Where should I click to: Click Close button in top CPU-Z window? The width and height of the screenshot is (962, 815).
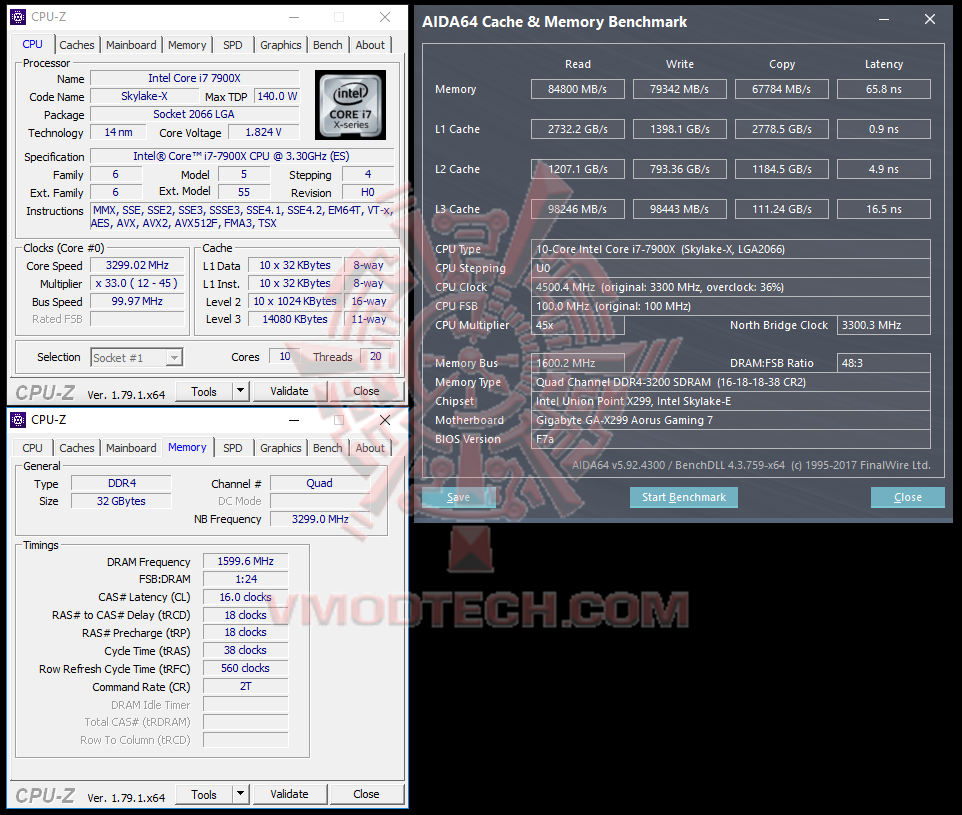pos(366,391)
